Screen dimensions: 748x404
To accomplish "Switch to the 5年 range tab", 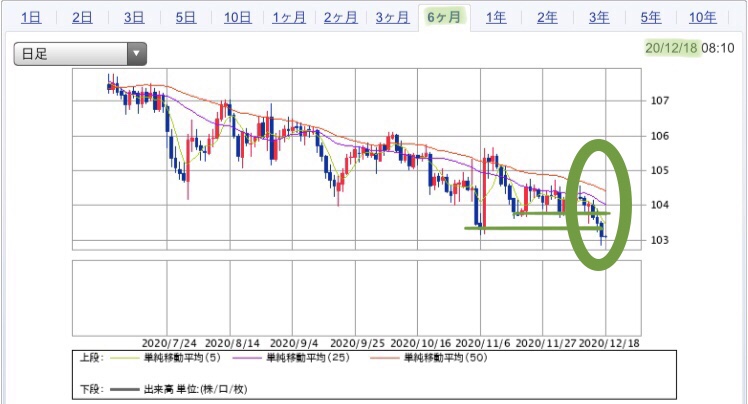I will click(x=651, y=18).
